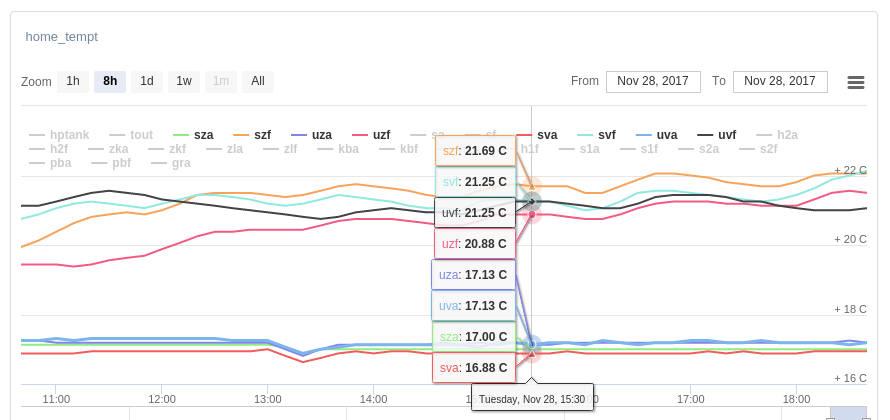Hide the szf series
The width and height of the screenshot is (890, 420).
pos(253,135)
